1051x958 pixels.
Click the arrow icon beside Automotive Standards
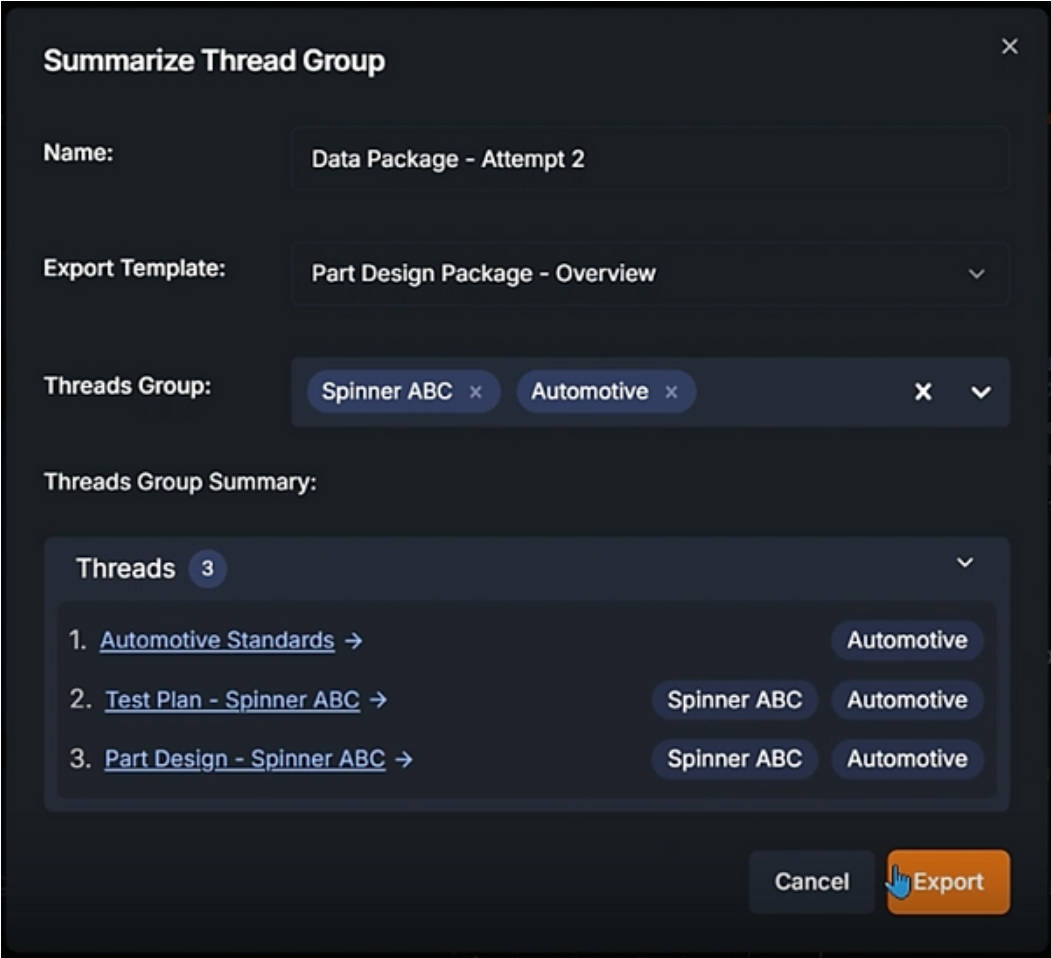click(353, 640)
